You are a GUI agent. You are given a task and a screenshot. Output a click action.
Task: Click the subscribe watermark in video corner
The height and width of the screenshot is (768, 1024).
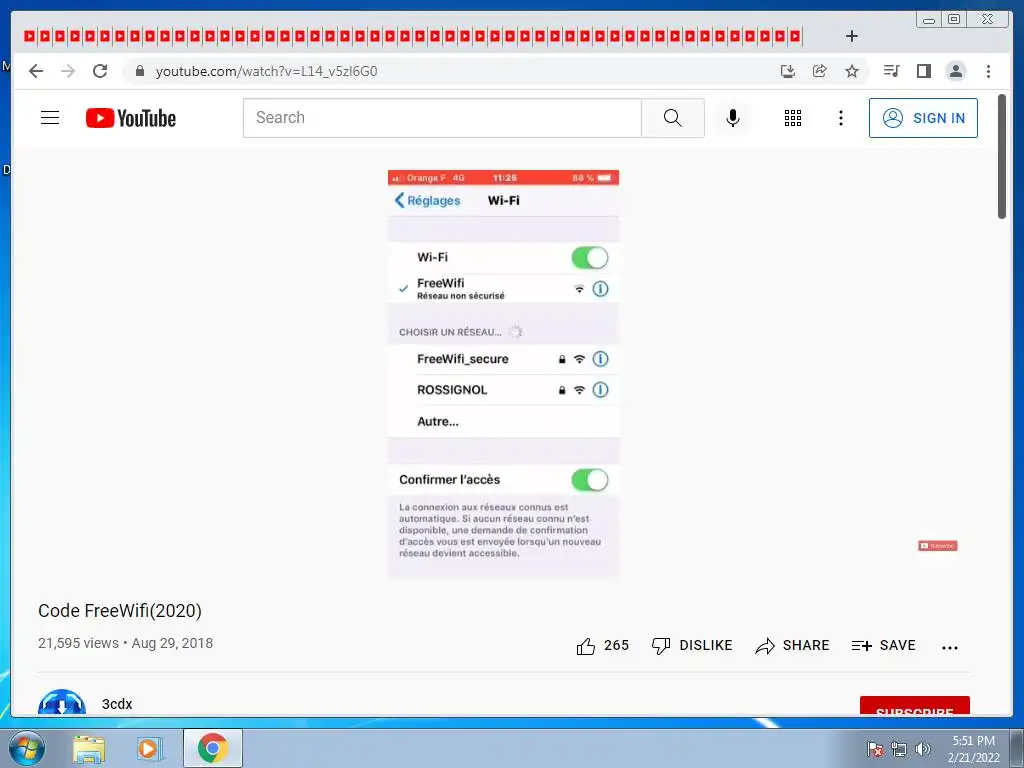938,546
